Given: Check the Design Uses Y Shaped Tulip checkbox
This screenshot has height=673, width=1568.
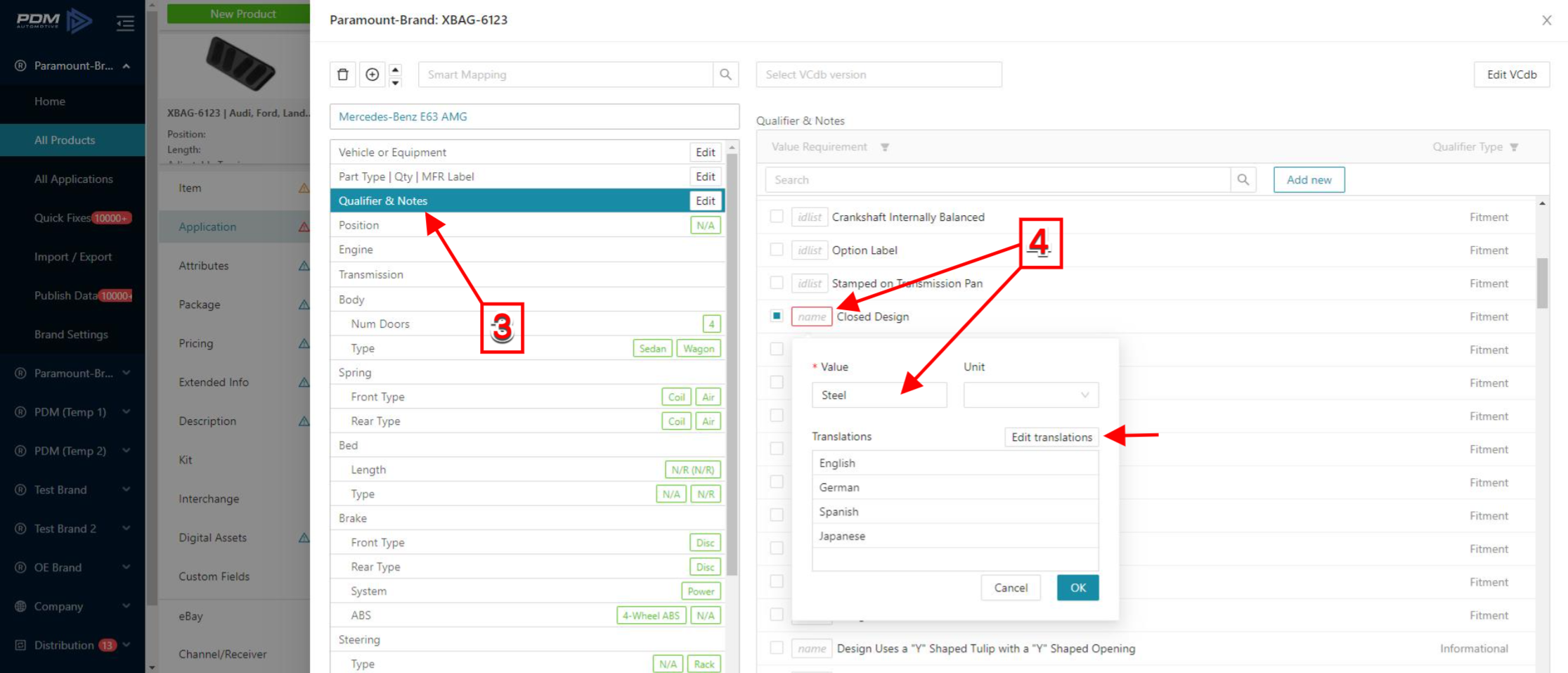Looking at the screenshot, I should pos(777,648).
